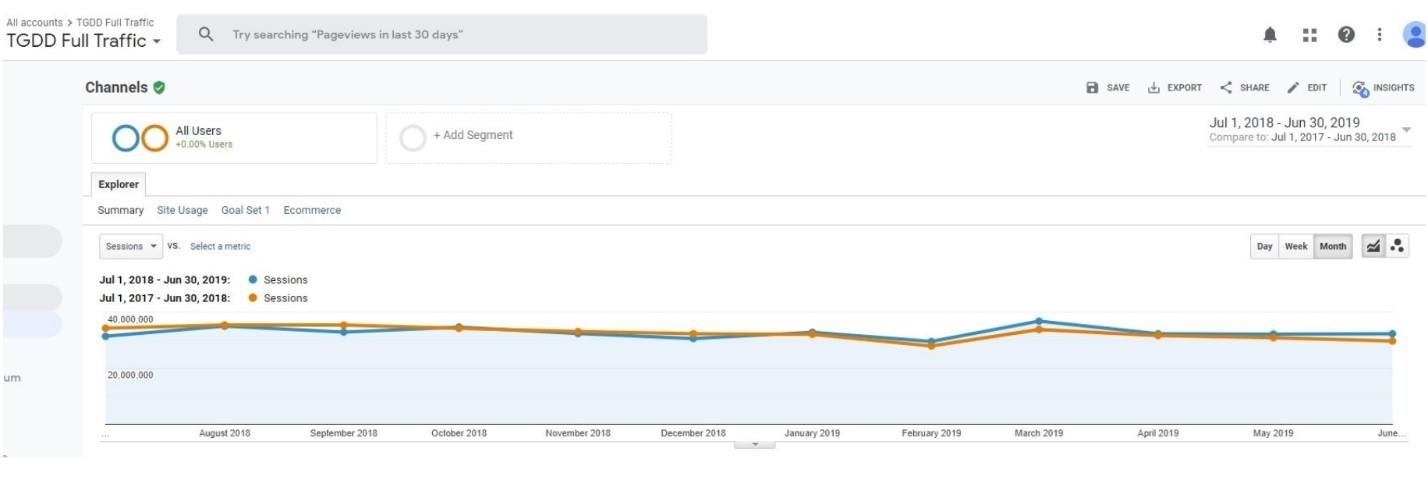Open the Sessions metric dropdown
The height and width of the screenshot is (477, 1428).
[132, 246]
